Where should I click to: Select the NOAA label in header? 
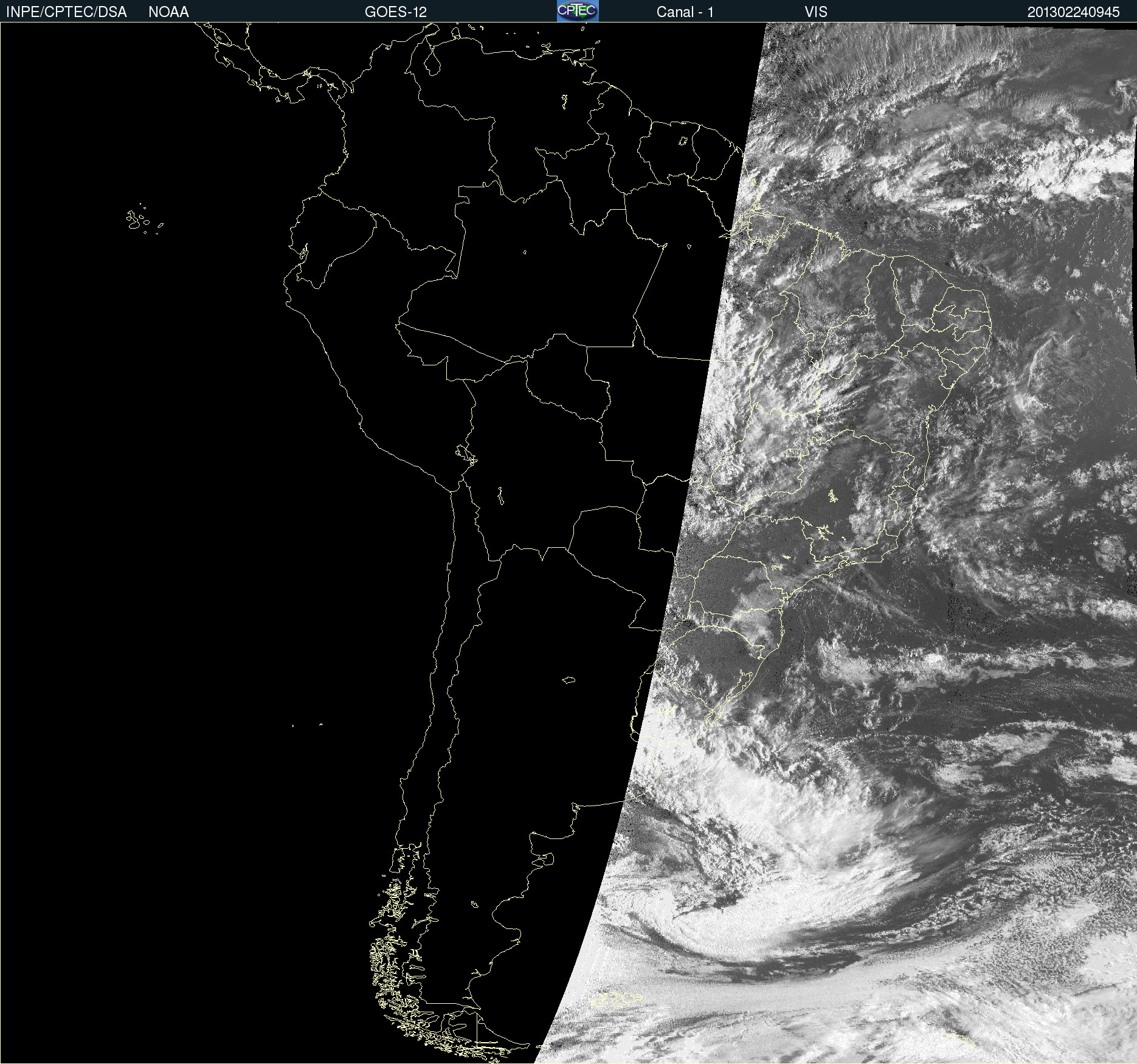click(x=168, y=12)
